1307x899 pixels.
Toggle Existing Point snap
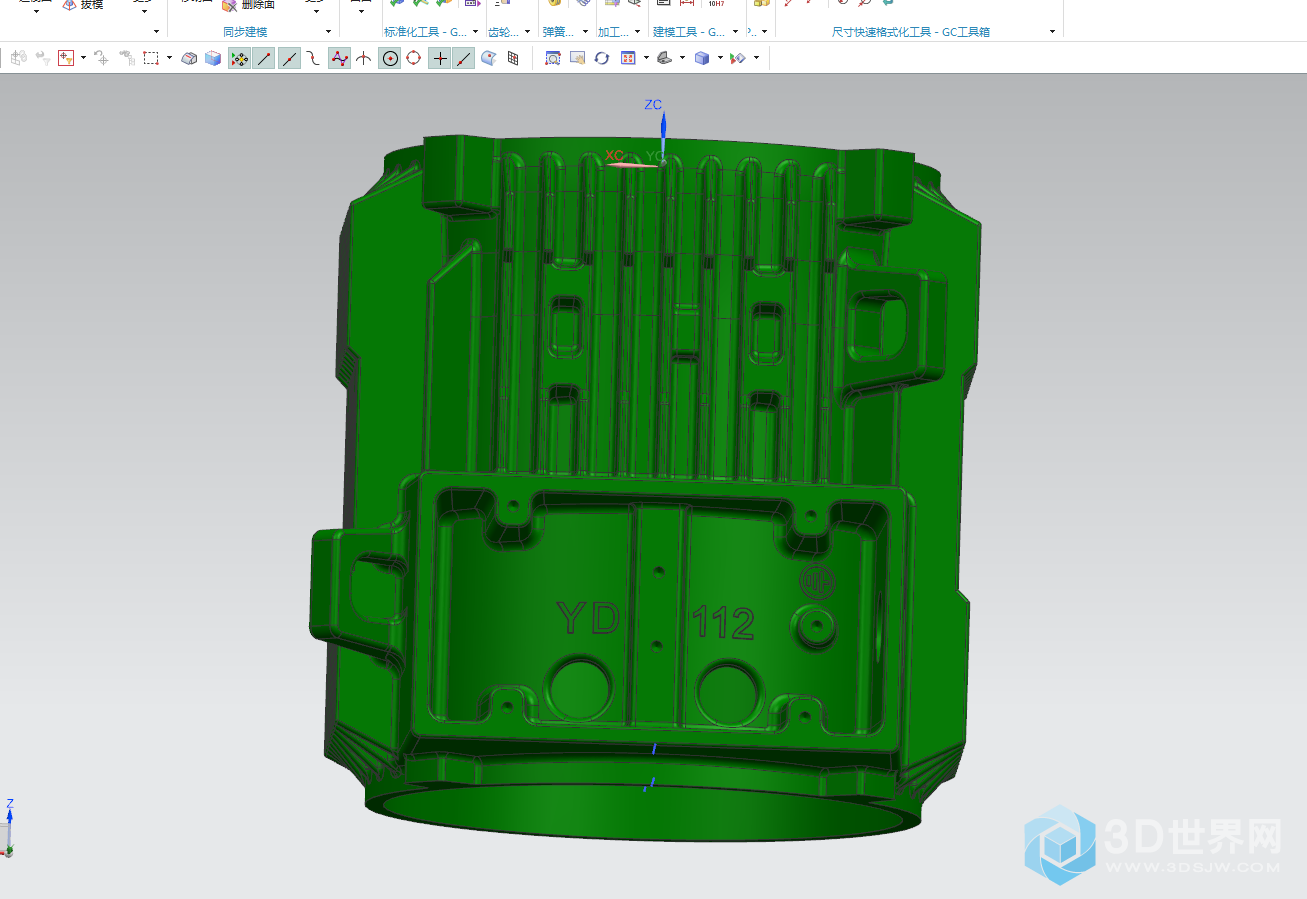click(439, 58)
